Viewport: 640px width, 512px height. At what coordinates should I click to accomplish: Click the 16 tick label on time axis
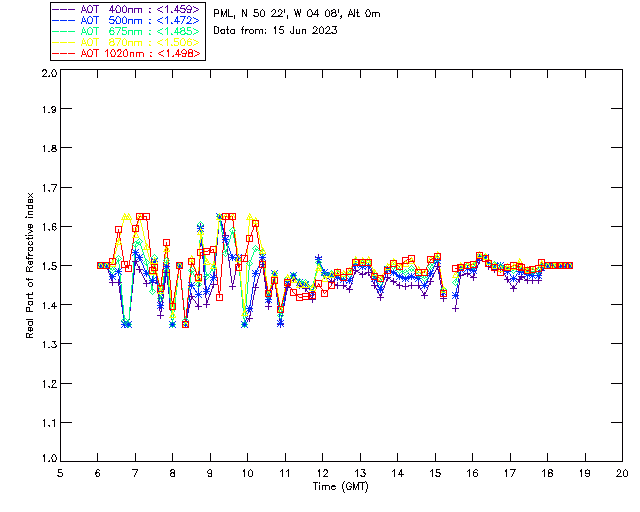tap(472, 473)
